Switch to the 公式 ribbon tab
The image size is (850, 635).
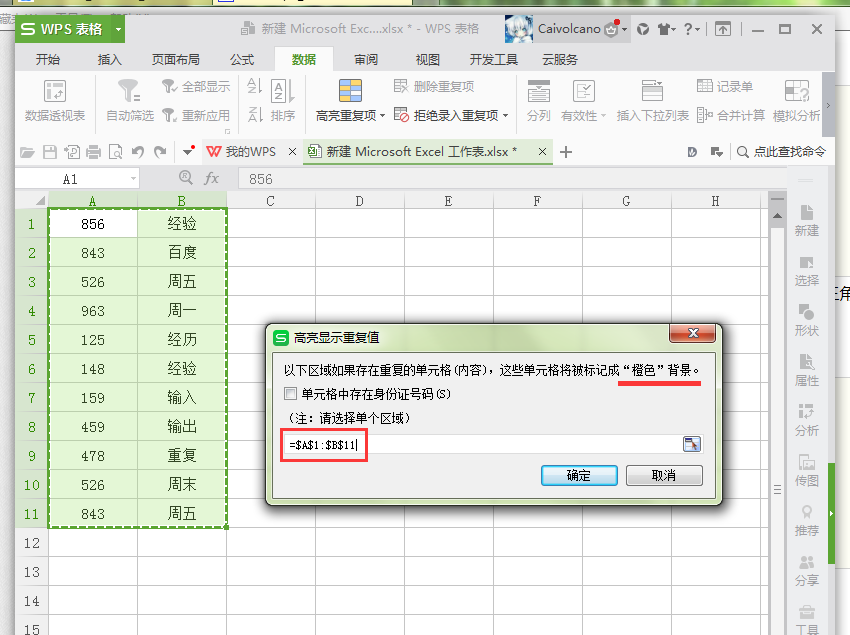242,60
